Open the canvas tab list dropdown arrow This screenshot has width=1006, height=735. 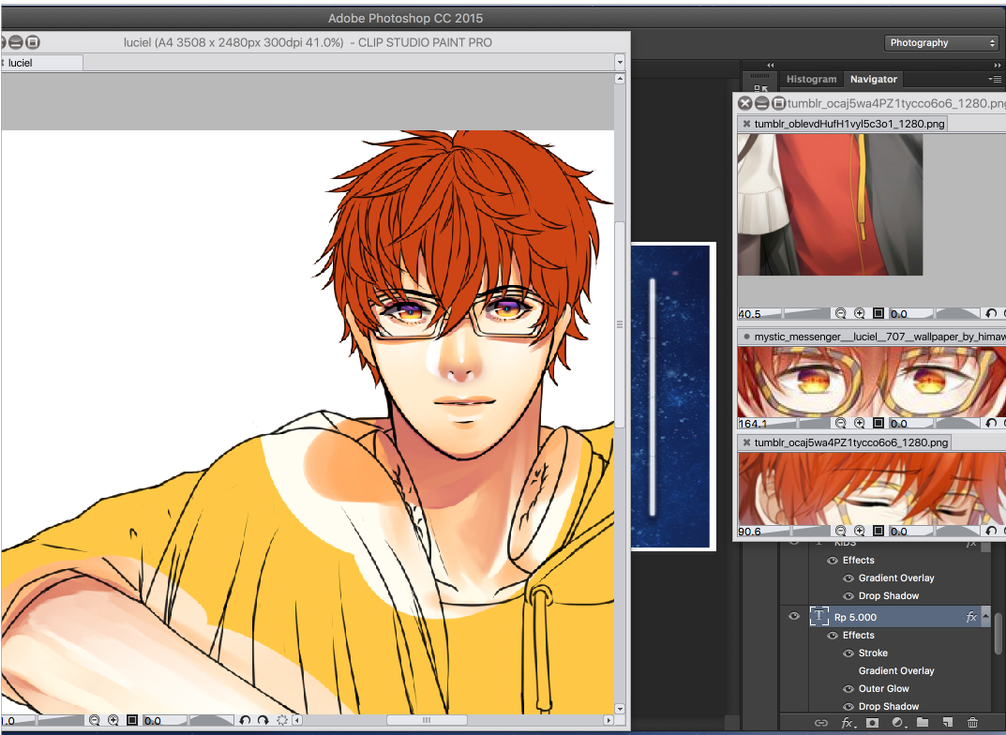click(619, 62)
